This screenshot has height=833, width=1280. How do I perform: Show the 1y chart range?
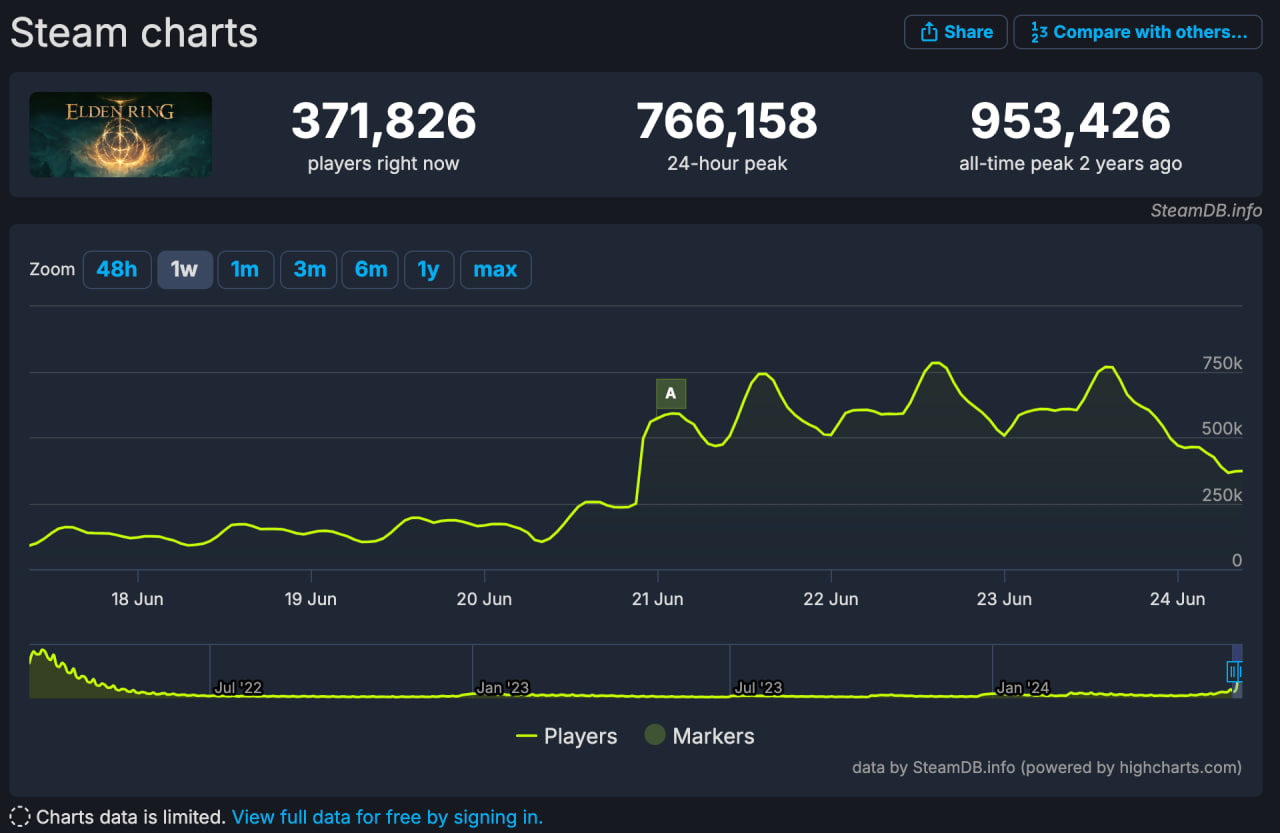tap(429, 269)
